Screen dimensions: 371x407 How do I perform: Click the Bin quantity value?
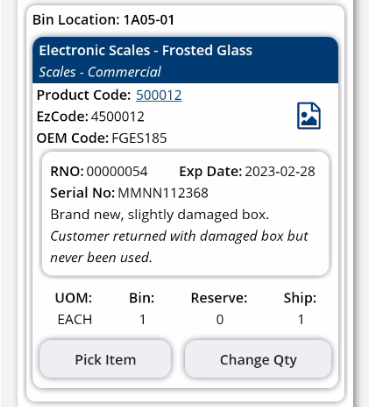click(x=142, y=319)
